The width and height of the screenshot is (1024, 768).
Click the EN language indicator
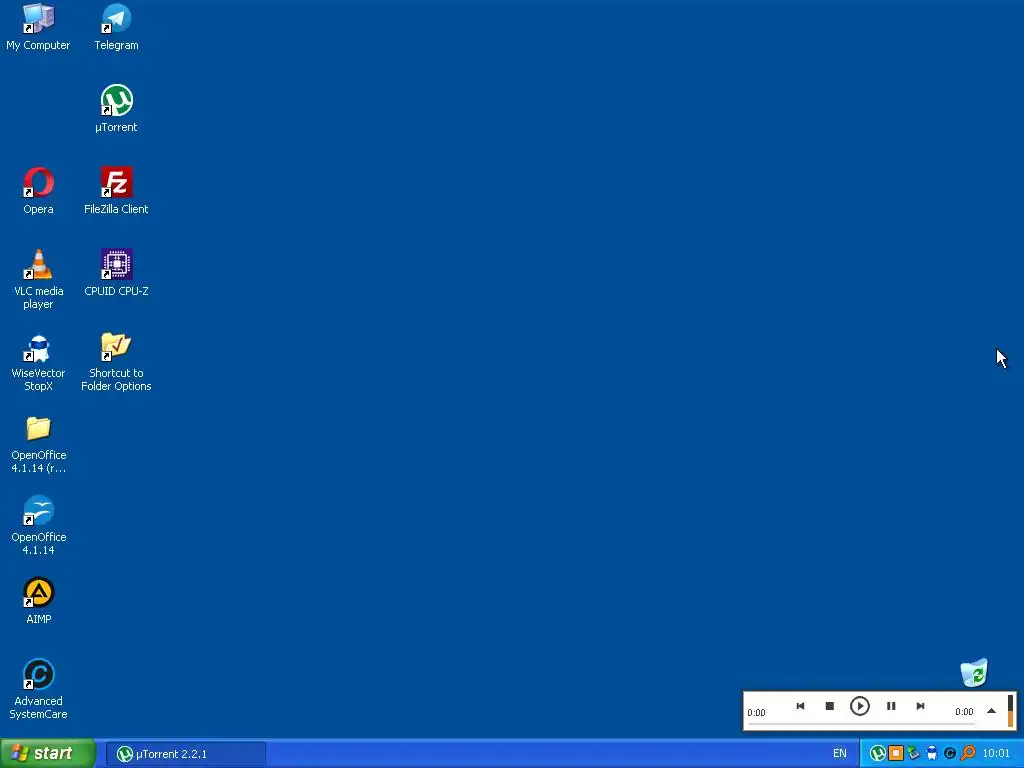point(840,754)
